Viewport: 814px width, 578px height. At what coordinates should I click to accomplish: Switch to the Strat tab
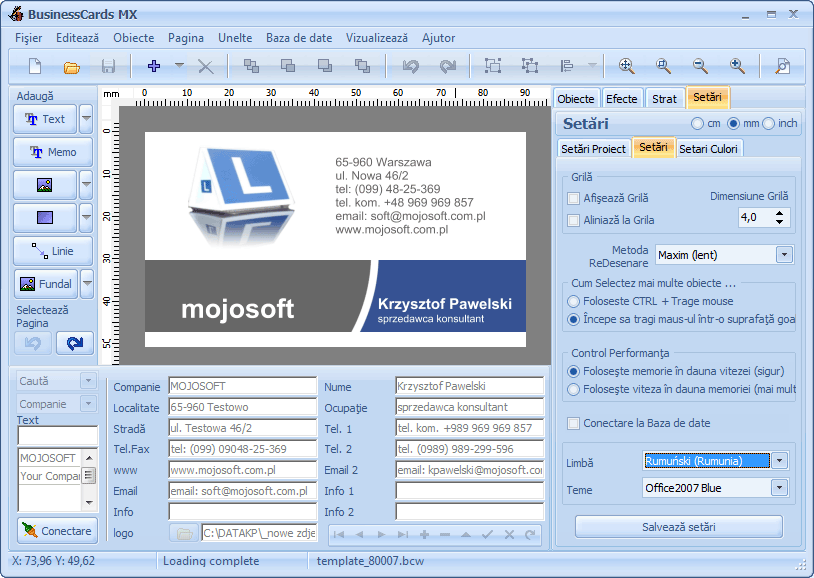[664, 99]
